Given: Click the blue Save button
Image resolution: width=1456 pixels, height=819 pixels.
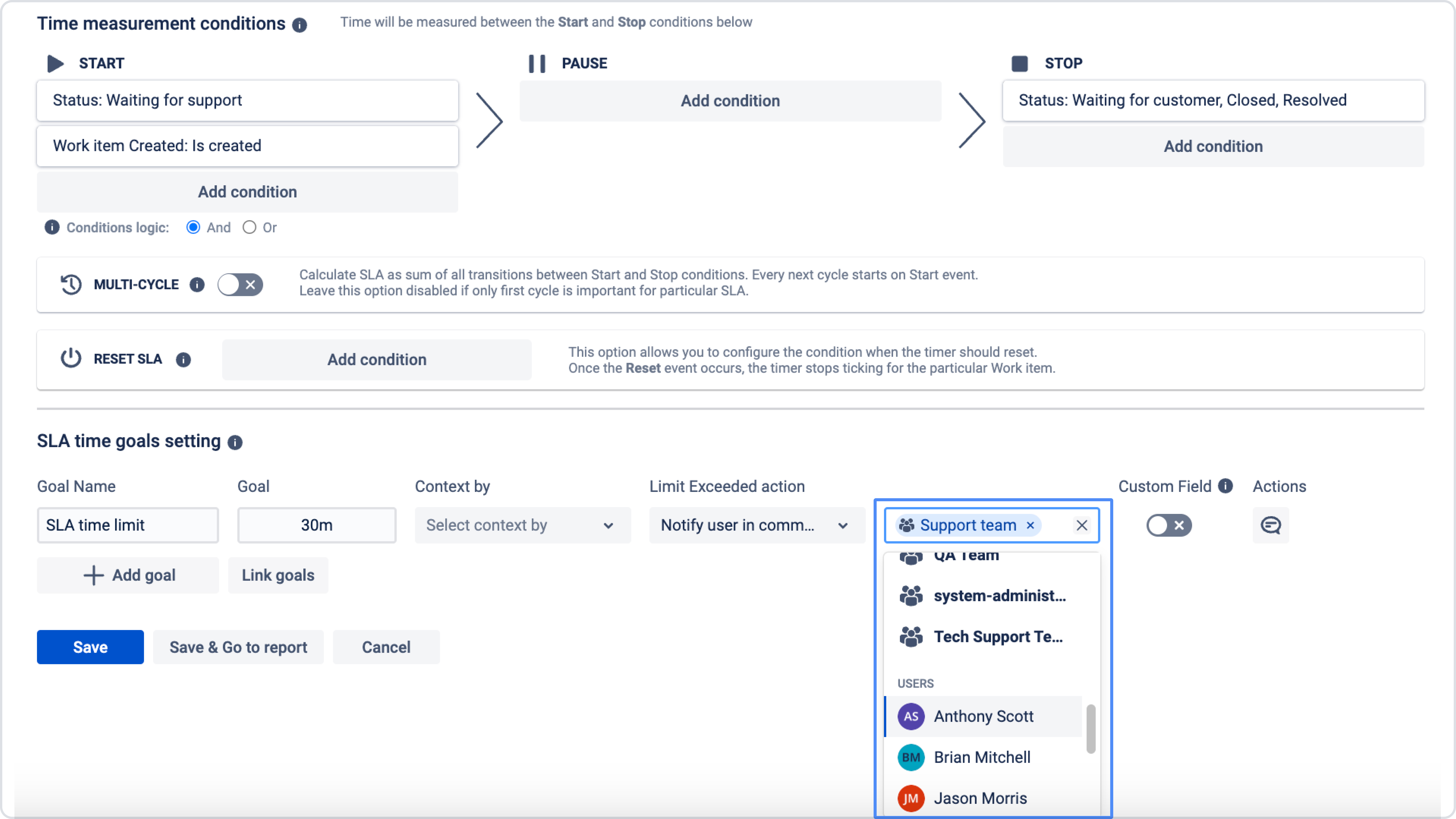Looking at the screenshot, I should pyautogui.click(x=90, y=647).
